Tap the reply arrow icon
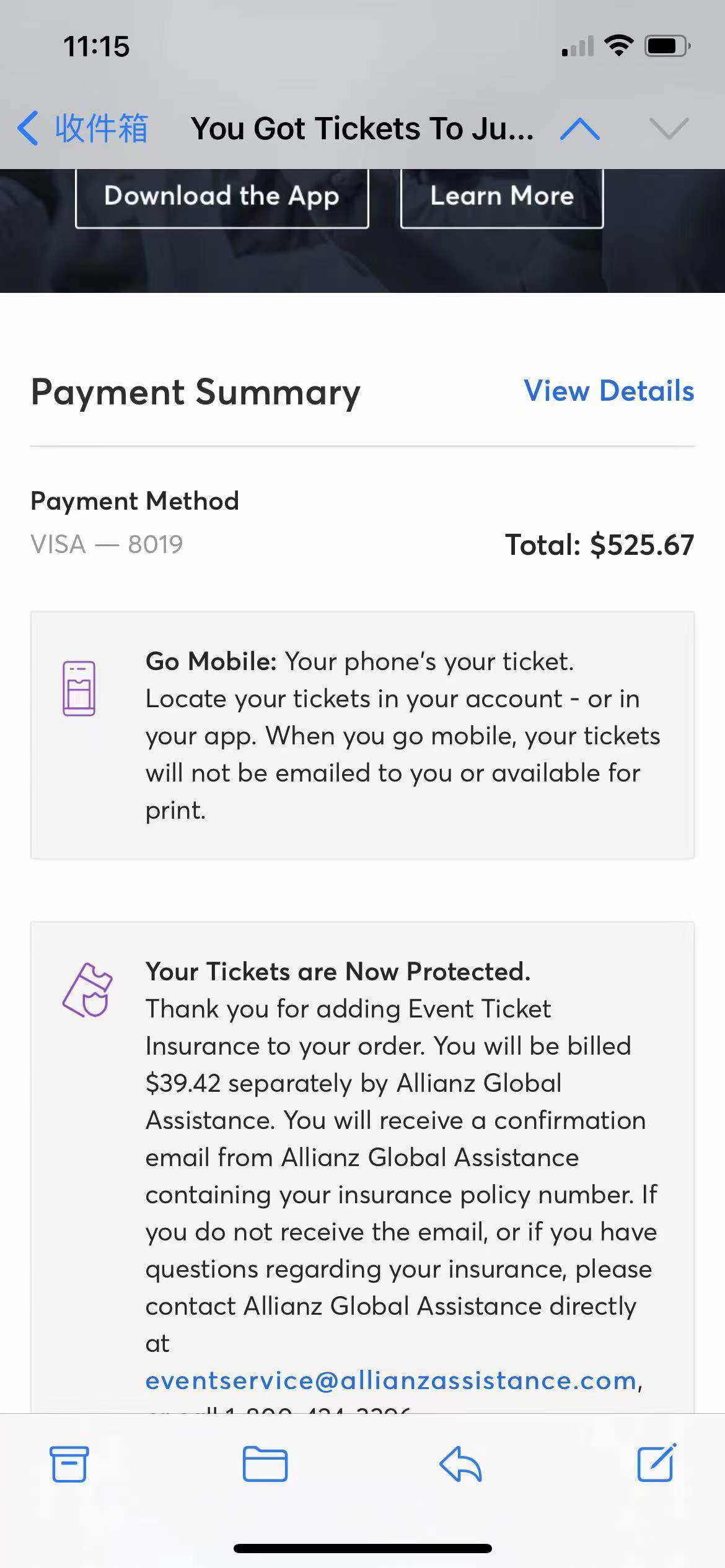This screenshot has height=1568, width=725. click(460, 1464)
